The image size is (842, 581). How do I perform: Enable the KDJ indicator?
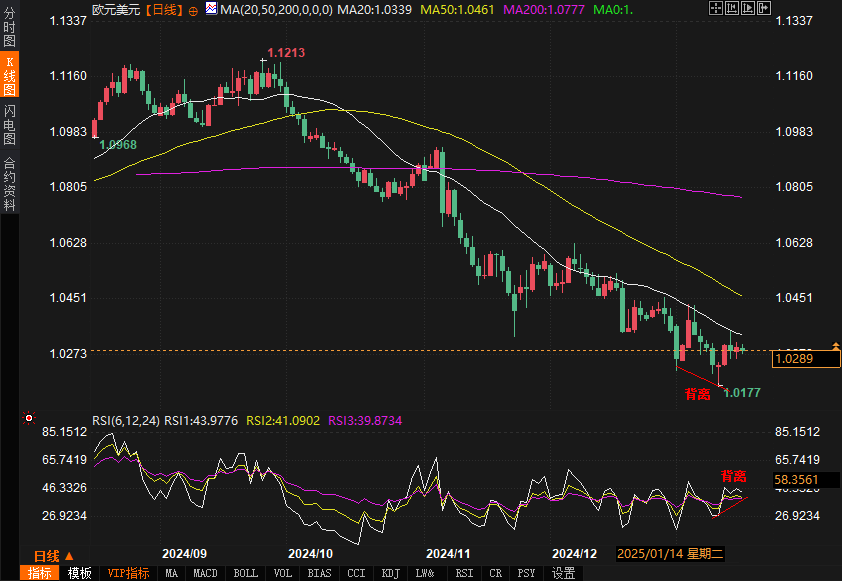click(390, 573)
